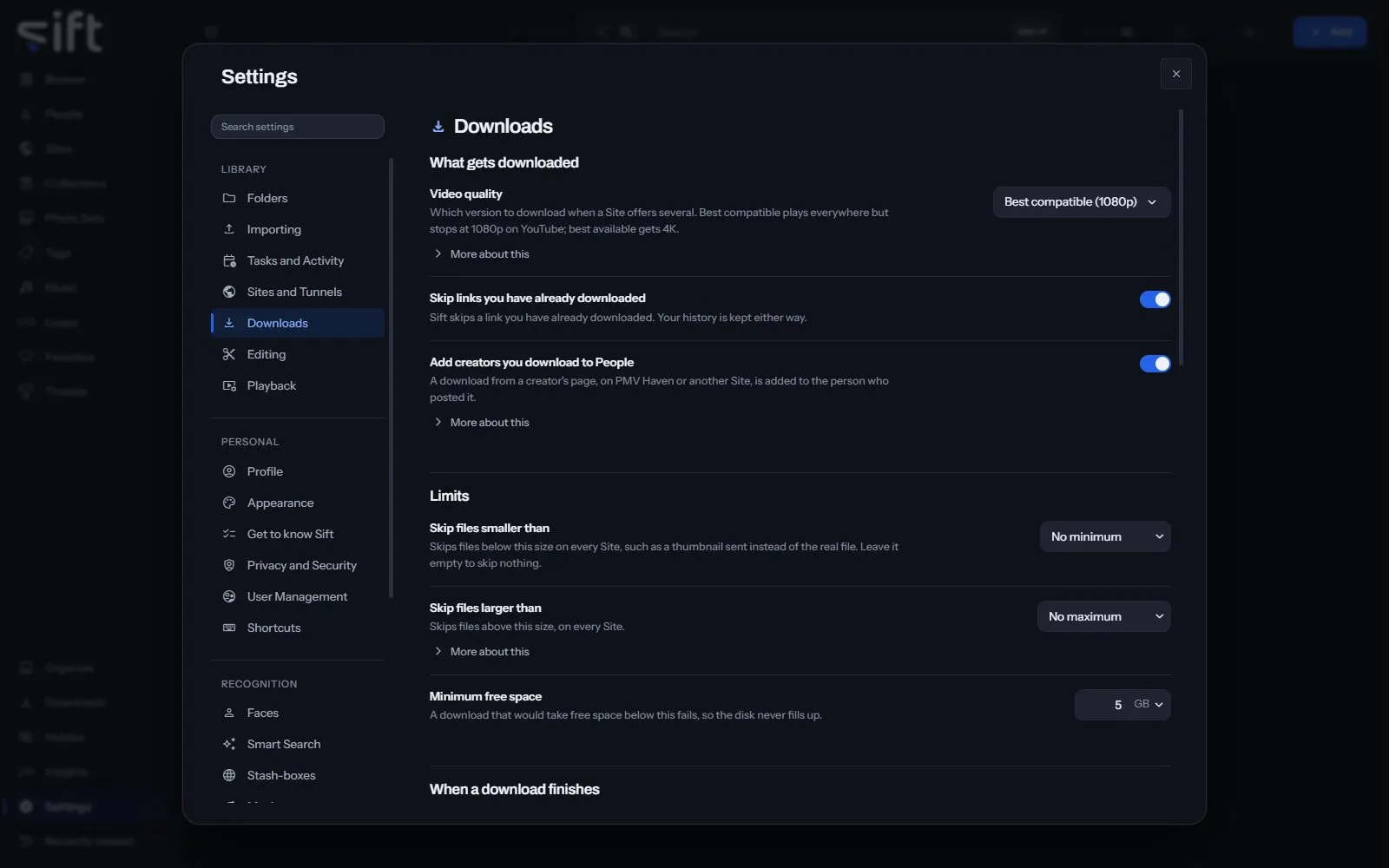Open the Video quality Best compatible dropdown
This screenshot has width=1389, height=868.
(x=1082, y=202)
